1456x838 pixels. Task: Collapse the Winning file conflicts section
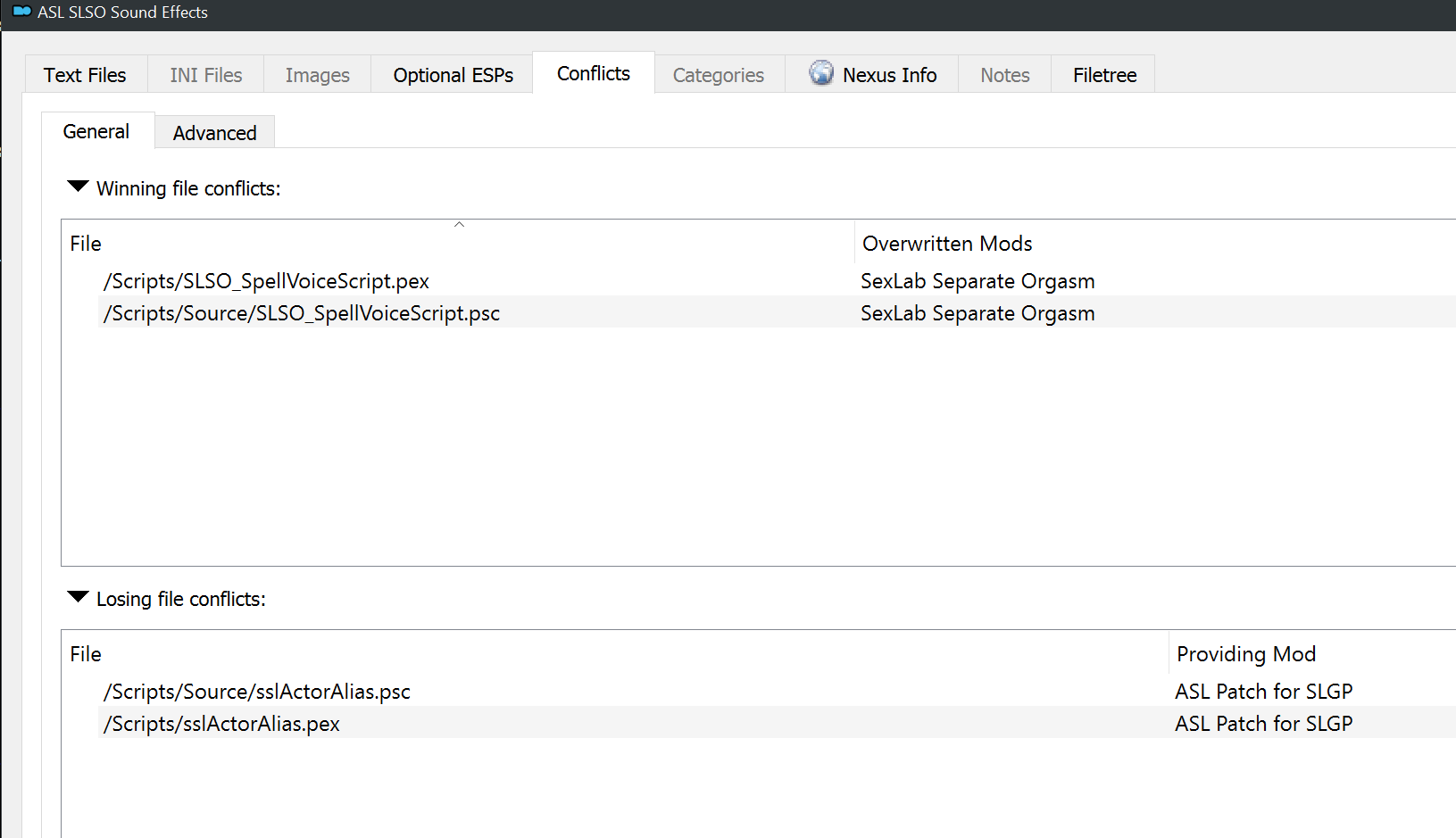[78, 187]
